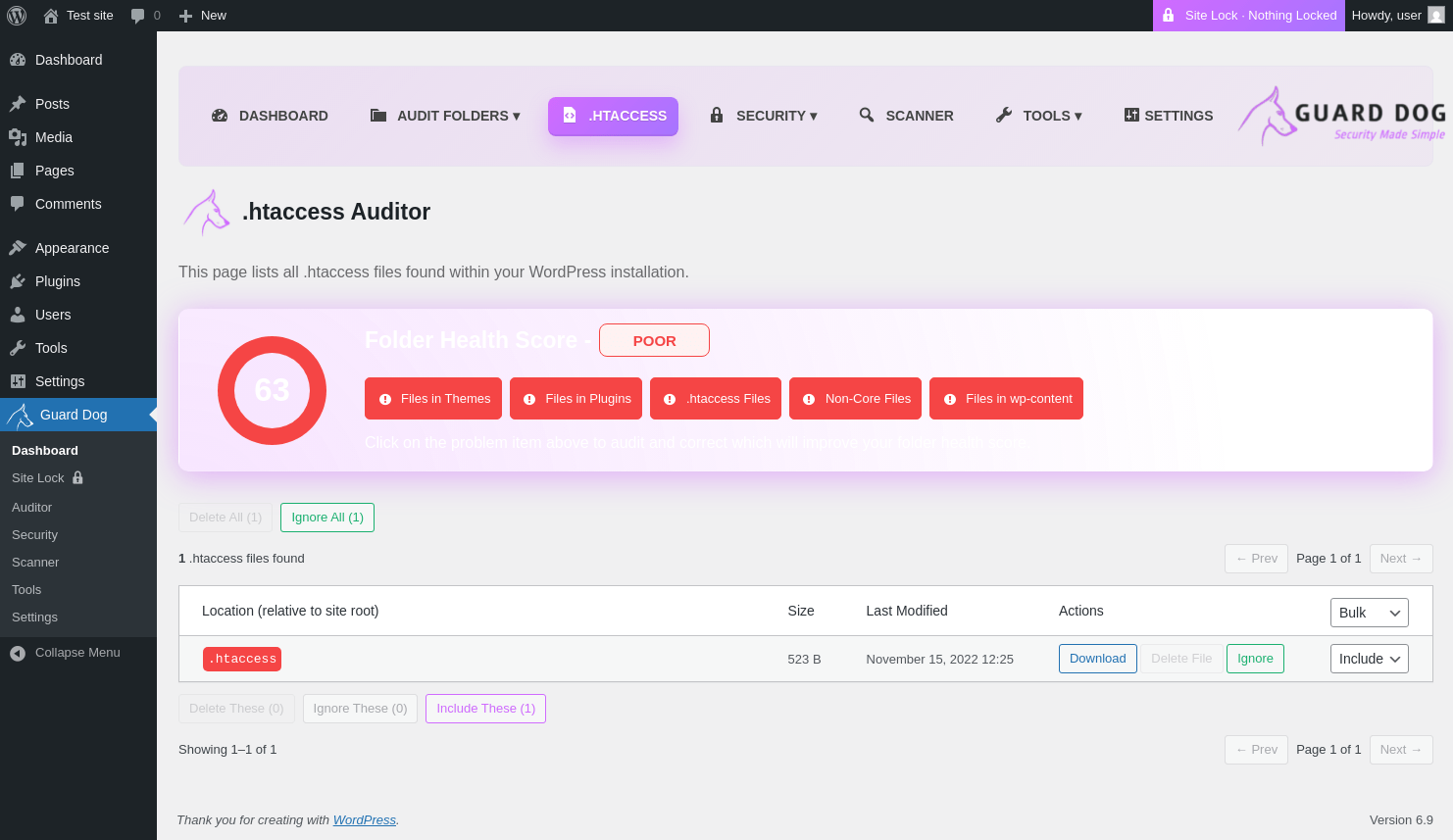Click the plus New icon

[185, 16]
